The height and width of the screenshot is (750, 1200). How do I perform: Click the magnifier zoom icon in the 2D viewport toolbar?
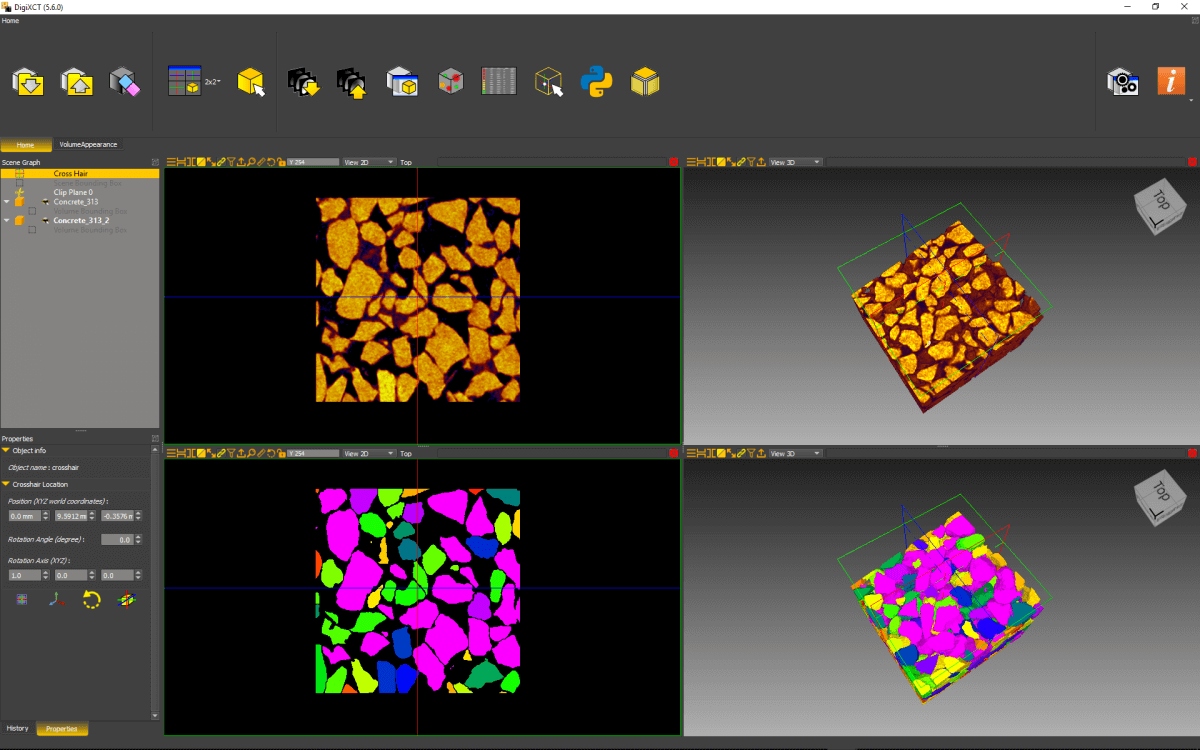coord(252,161)
